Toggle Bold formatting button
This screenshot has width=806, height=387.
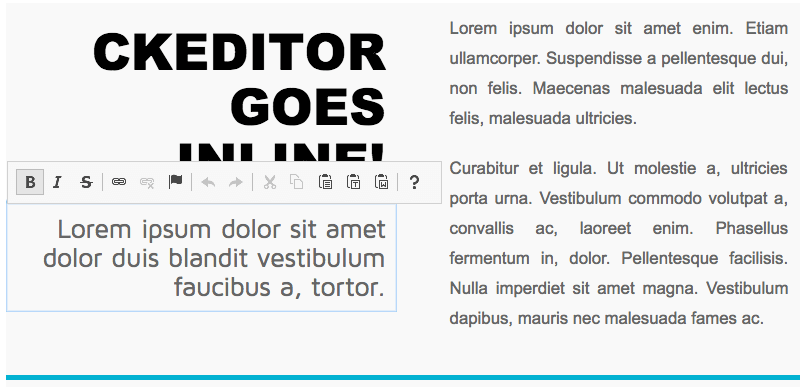30,182
